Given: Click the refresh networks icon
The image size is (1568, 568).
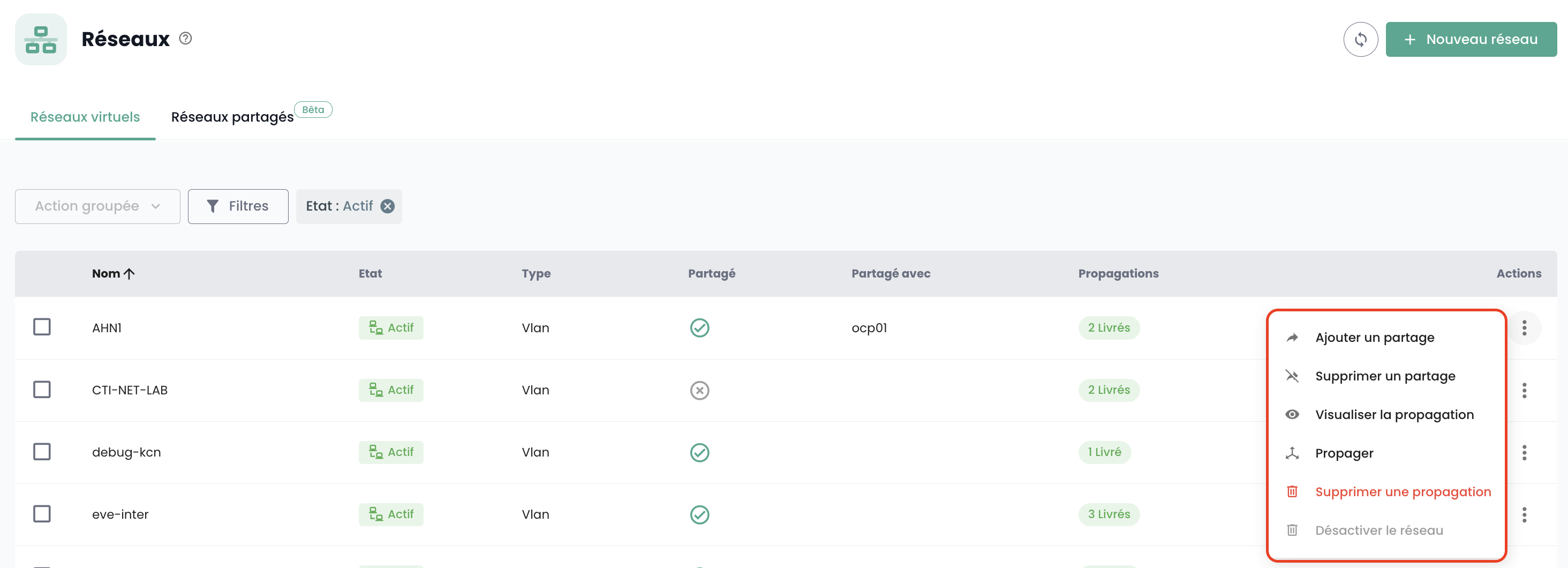Looking at the screenshot, I should 1360,40.
